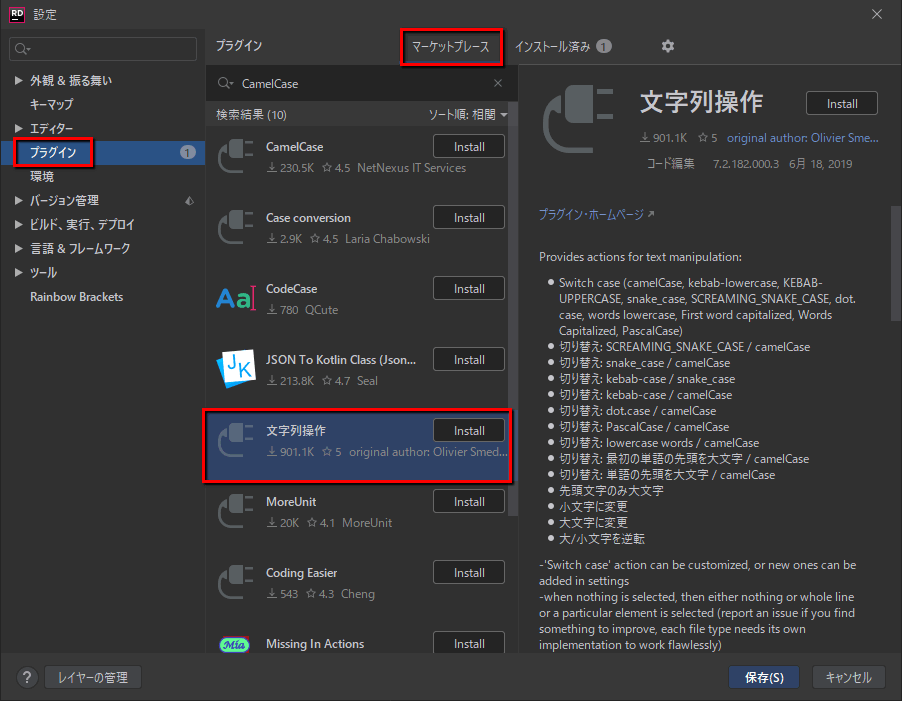
Task: Install the Missing In Actions plugin
Action: point(469,643)
